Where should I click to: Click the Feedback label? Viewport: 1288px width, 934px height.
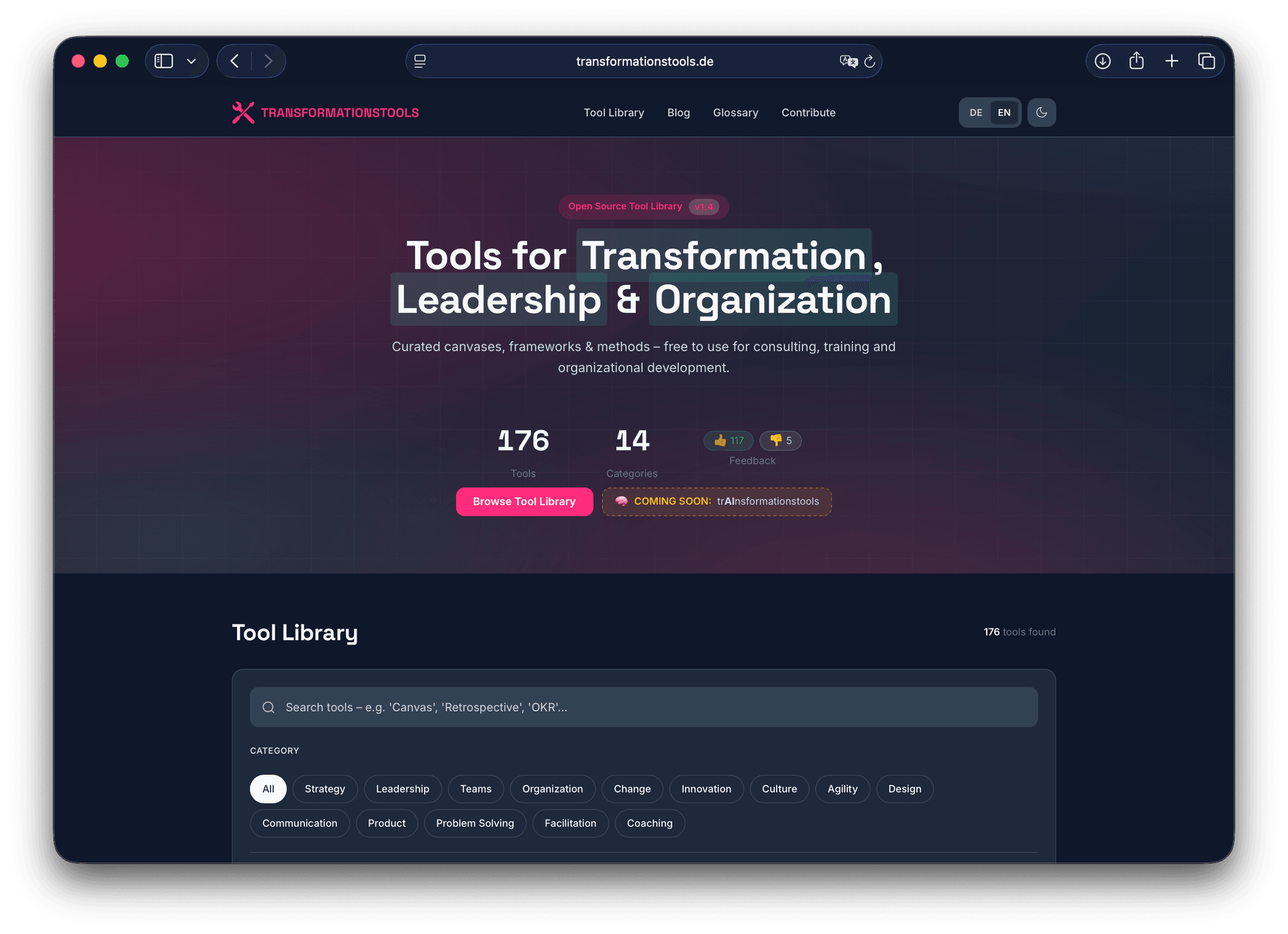point(752,460)
